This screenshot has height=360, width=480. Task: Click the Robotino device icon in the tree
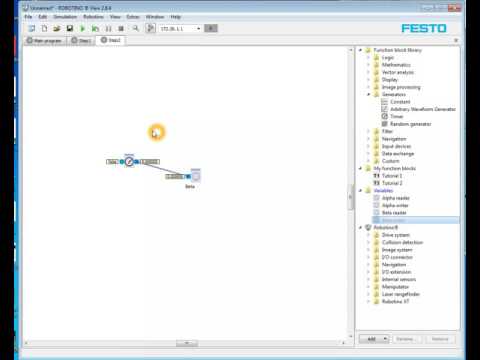pos(368,227)
